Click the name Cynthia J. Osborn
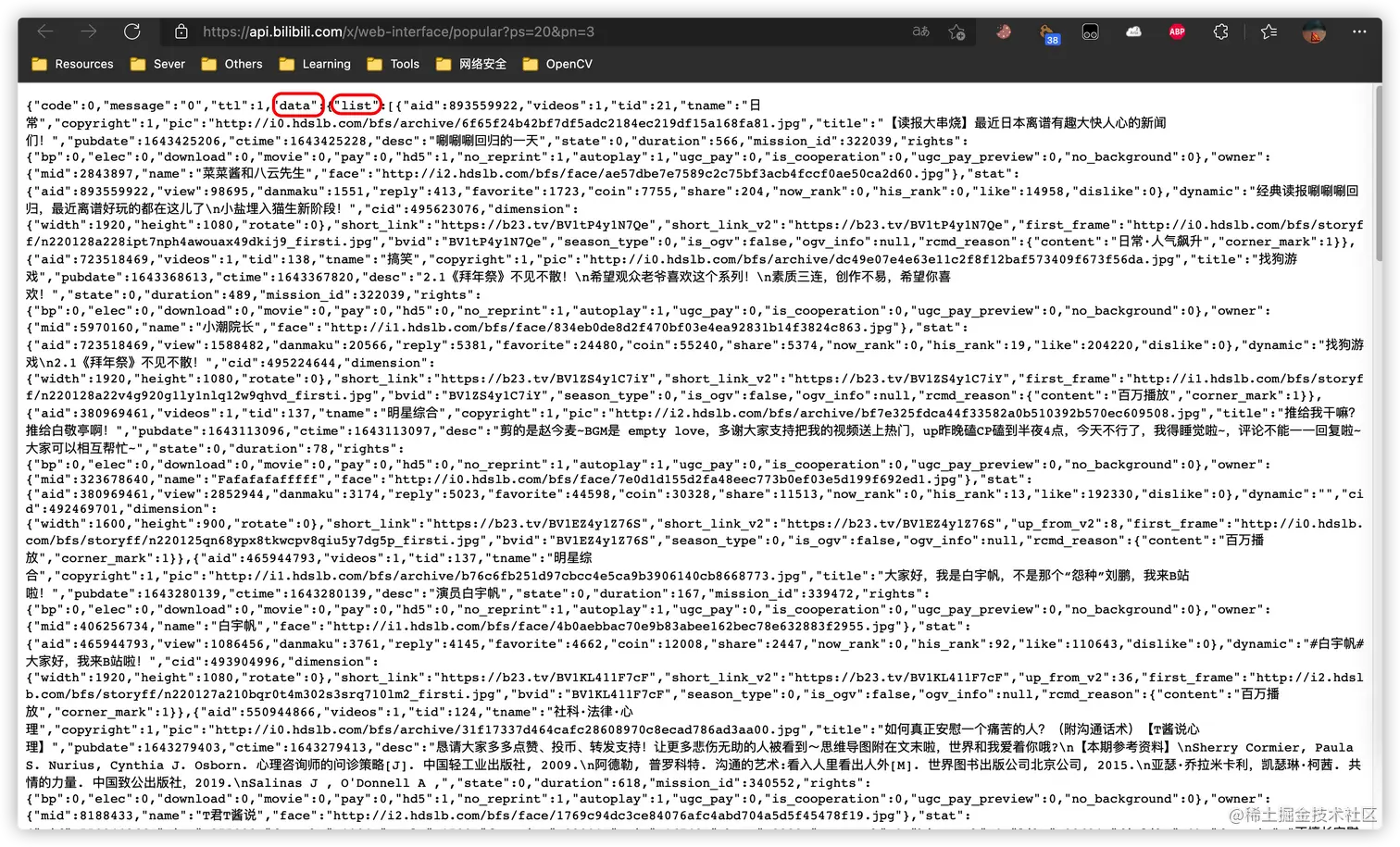The height and width of the screenshot is (847, 1400). (x=177, y=766)
